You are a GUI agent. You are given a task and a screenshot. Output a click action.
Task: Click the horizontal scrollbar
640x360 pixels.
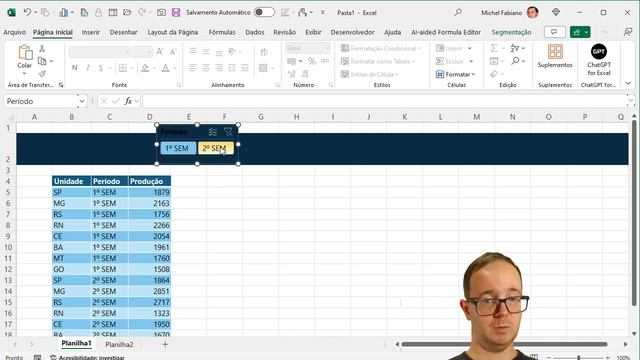[x=504, y=344]
